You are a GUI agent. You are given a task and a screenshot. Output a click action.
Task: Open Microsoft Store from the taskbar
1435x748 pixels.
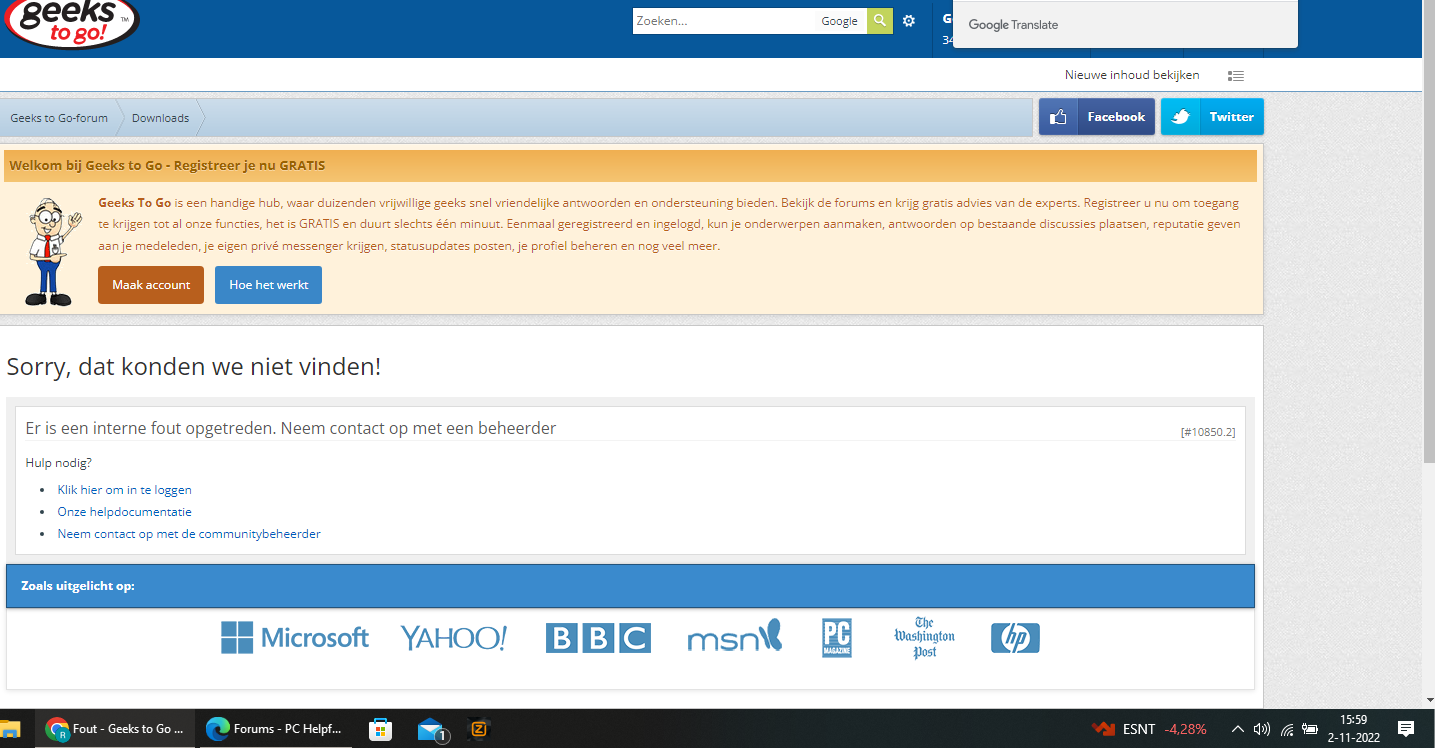click(380, 729)
